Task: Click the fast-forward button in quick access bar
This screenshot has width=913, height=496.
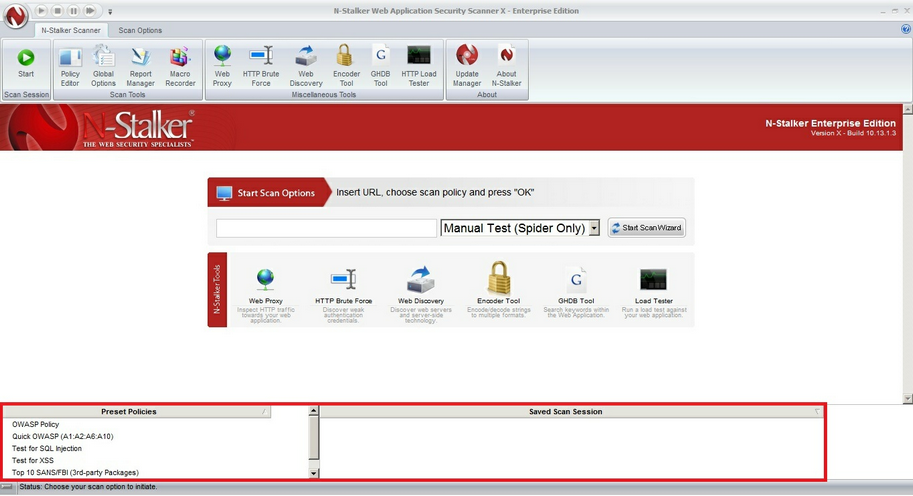Action: pos(90,10)
